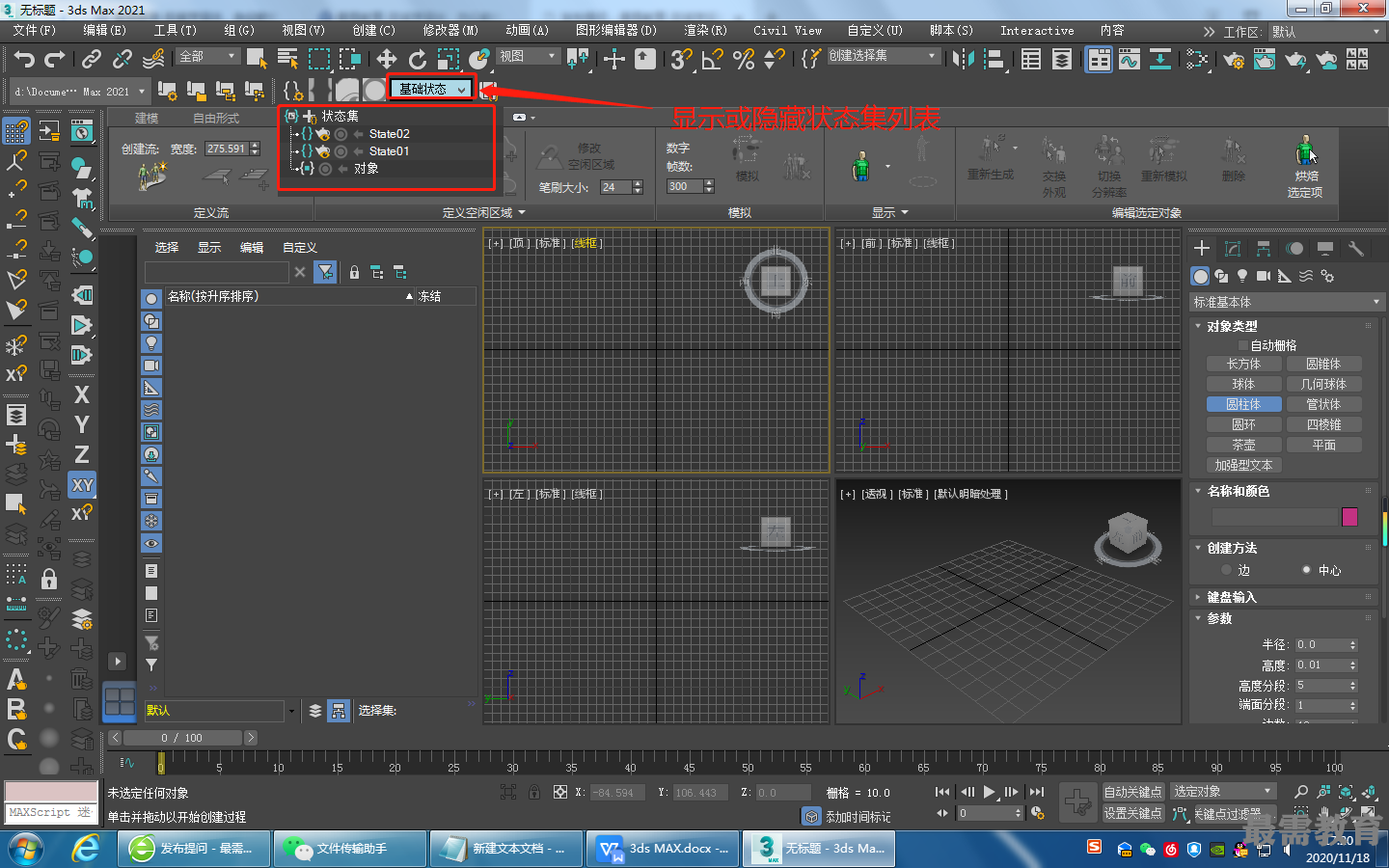Click the Mirror tool icon
The height and width of the screenshot is (868, 1389).
click(x=963, y=59)
